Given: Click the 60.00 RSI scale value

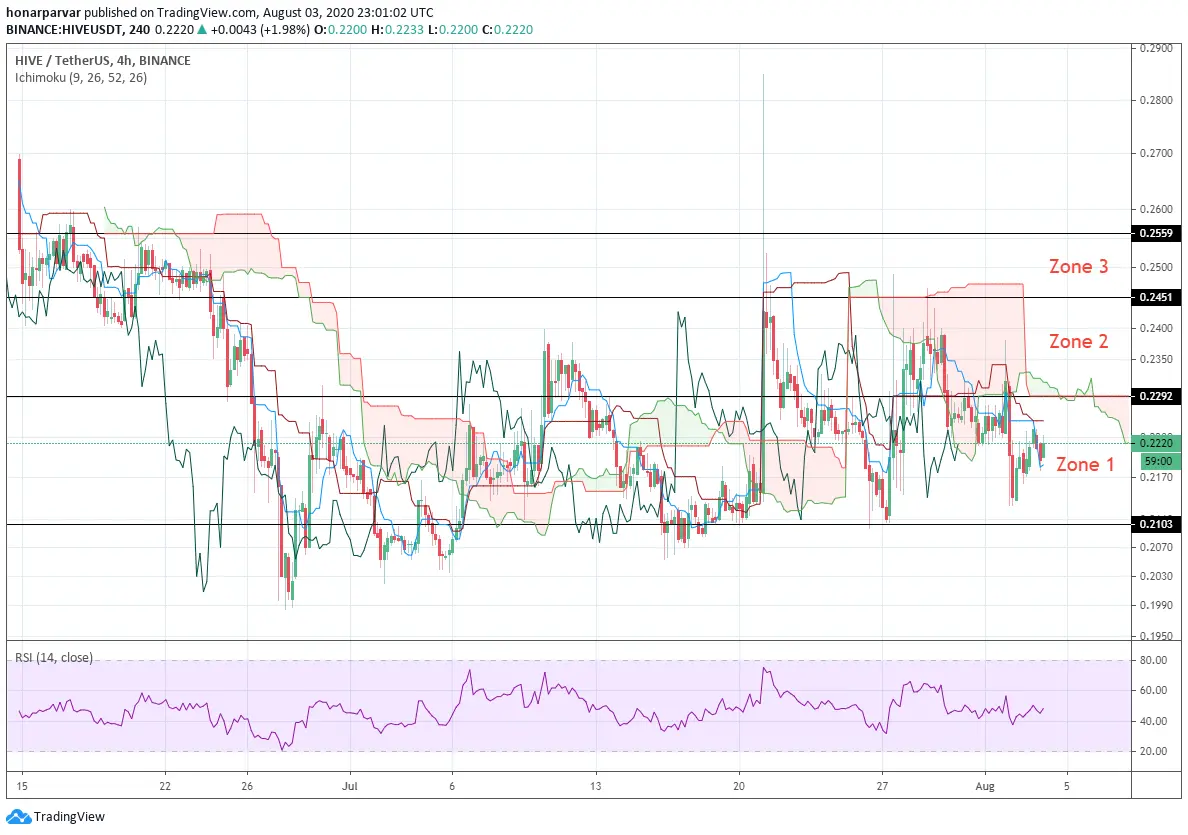Looking at the screenshot, I should click(x=1153, y=690).
